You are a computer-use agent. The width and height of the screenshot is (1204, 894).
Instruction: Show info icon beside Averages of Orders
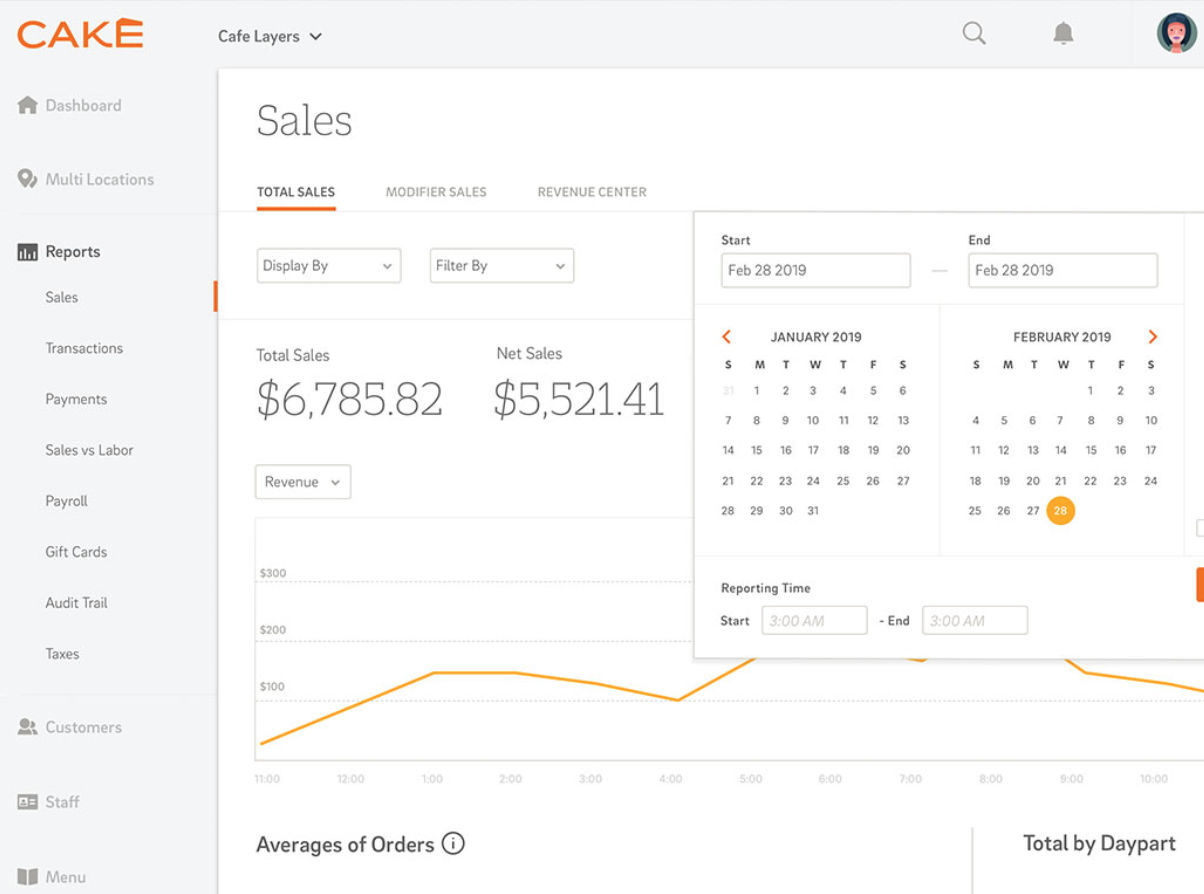[453, 843]
